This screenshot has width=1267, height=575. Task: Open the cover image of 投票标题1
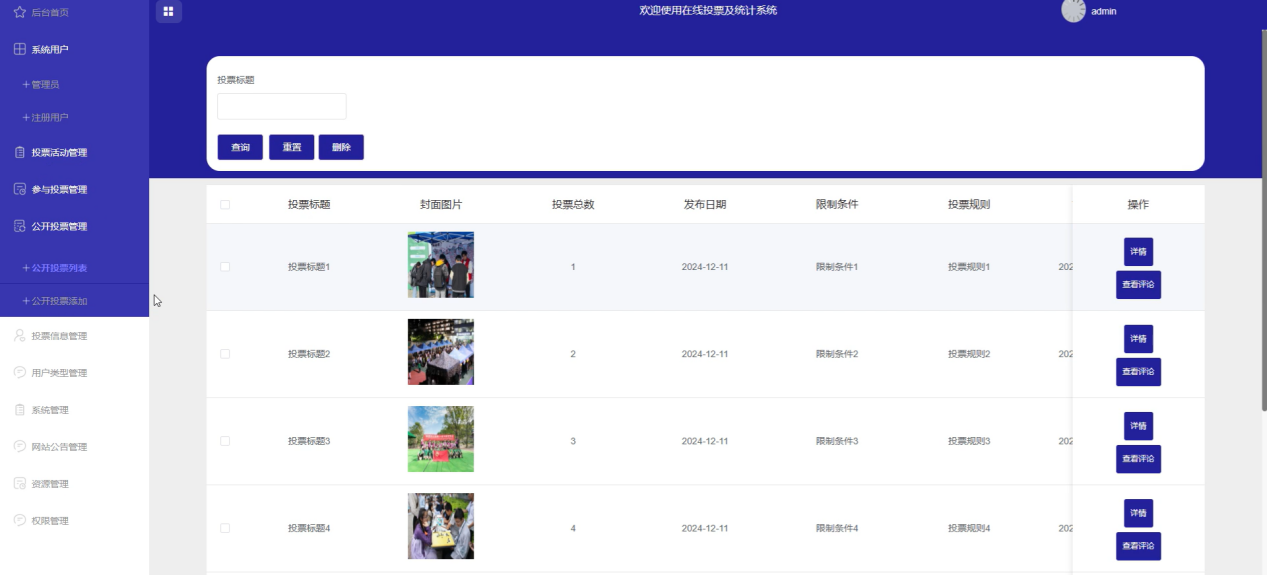[x=441, y=265]
